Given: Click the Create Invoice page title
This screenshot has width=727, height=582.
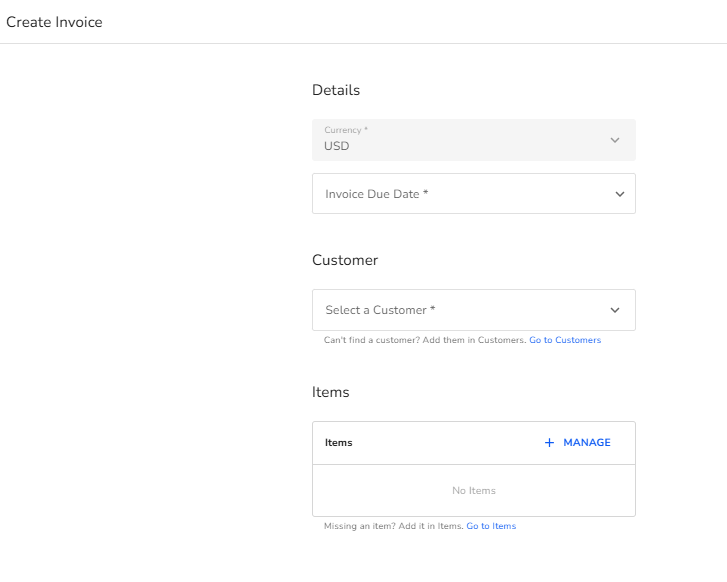Looking at the screenshot, I should (x=54, y=22).
